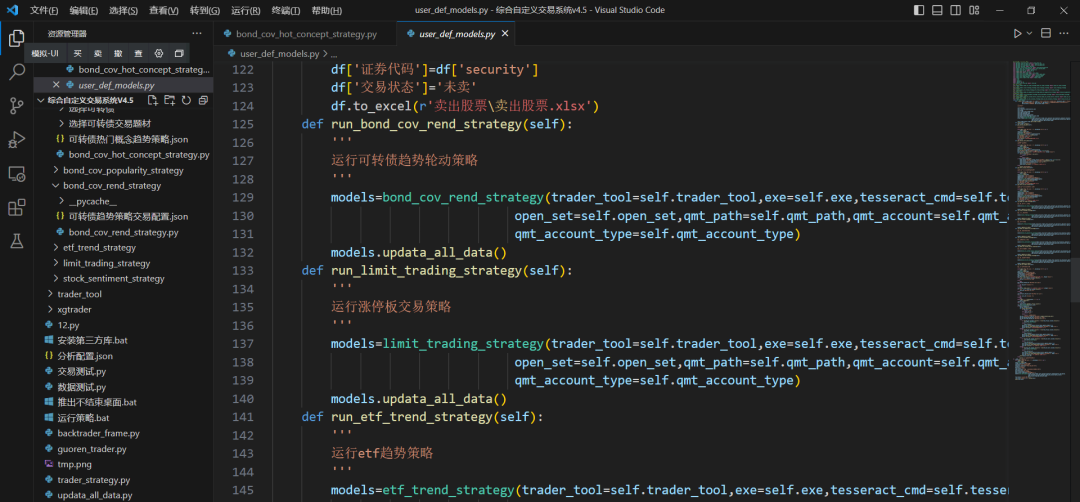Expand bond_cov_popularity_strategy folder
The width and height of the screenshot is (1080, 502).
[124, 170]
